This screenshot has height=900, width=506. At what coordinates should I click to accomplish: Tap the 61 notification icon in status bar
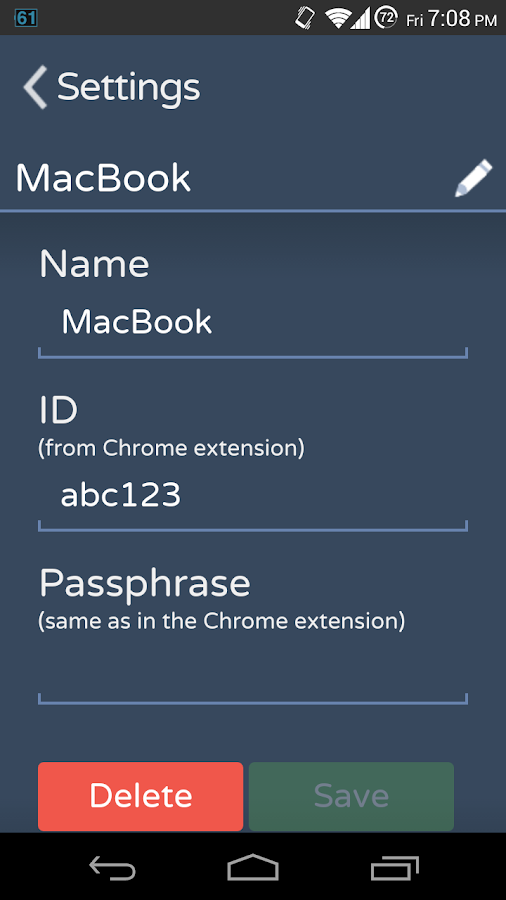(x=26, y=18)
